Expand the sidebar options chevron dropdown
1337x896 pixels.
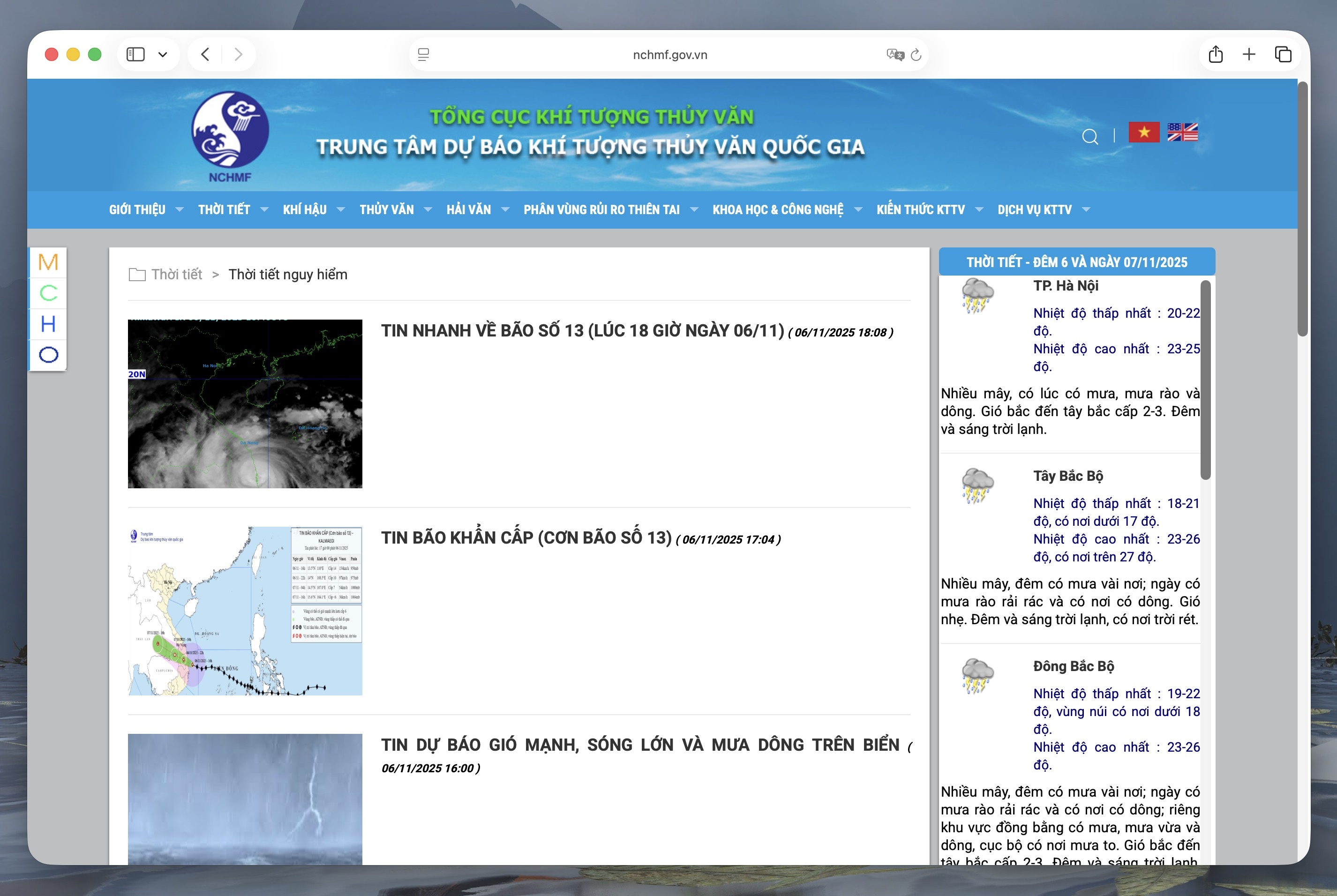pos(163,55)
